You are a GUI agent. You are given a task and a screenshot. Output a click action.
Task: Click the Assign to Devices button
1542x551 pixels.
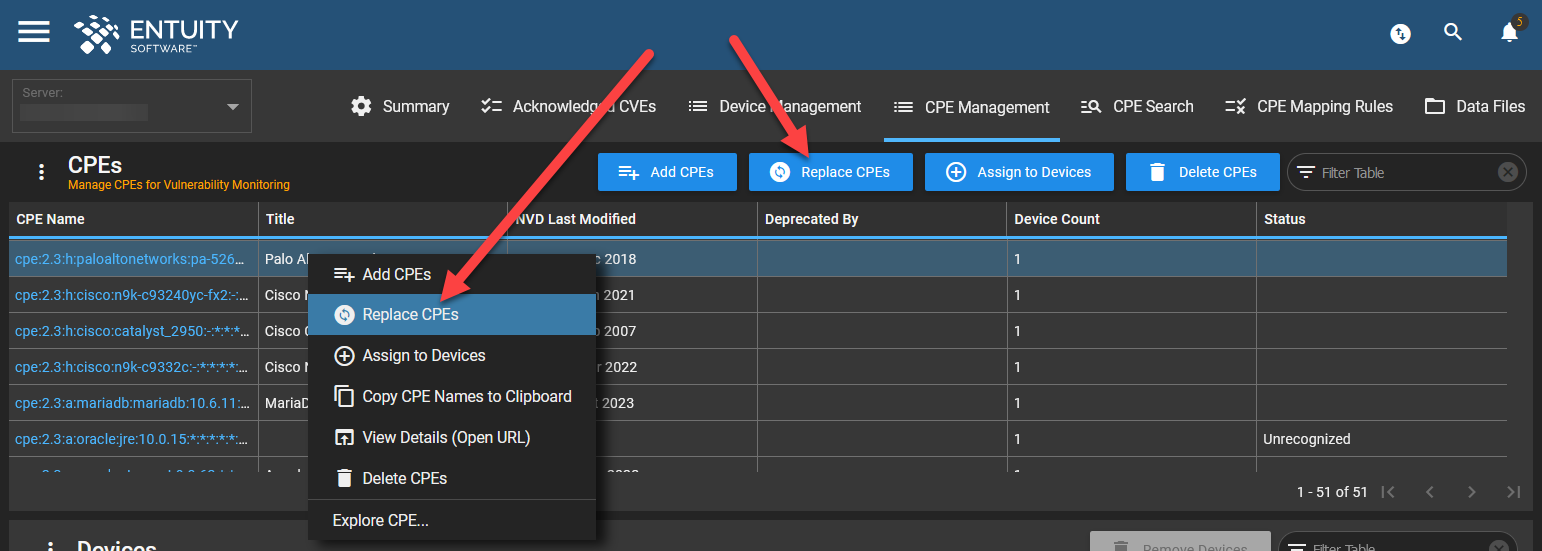pos(1019,172)
